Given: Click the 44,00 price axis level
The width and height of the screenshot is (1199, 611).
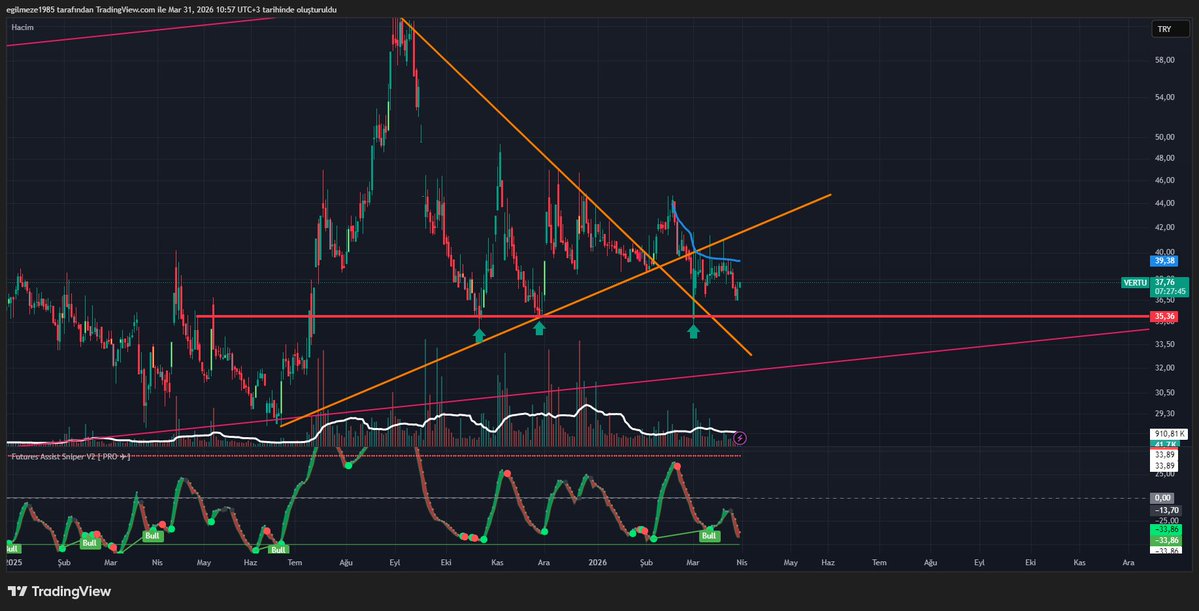Looking at the screenshot, I should click(1165, 203).
